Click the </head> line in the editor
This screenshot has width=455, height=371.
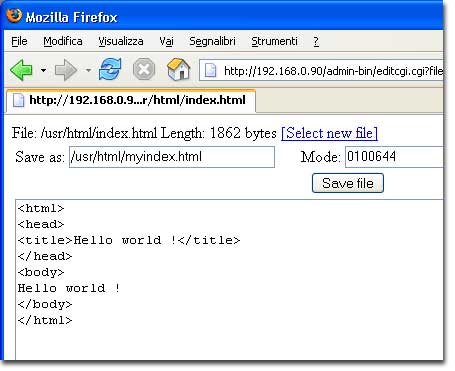(45, 256)
